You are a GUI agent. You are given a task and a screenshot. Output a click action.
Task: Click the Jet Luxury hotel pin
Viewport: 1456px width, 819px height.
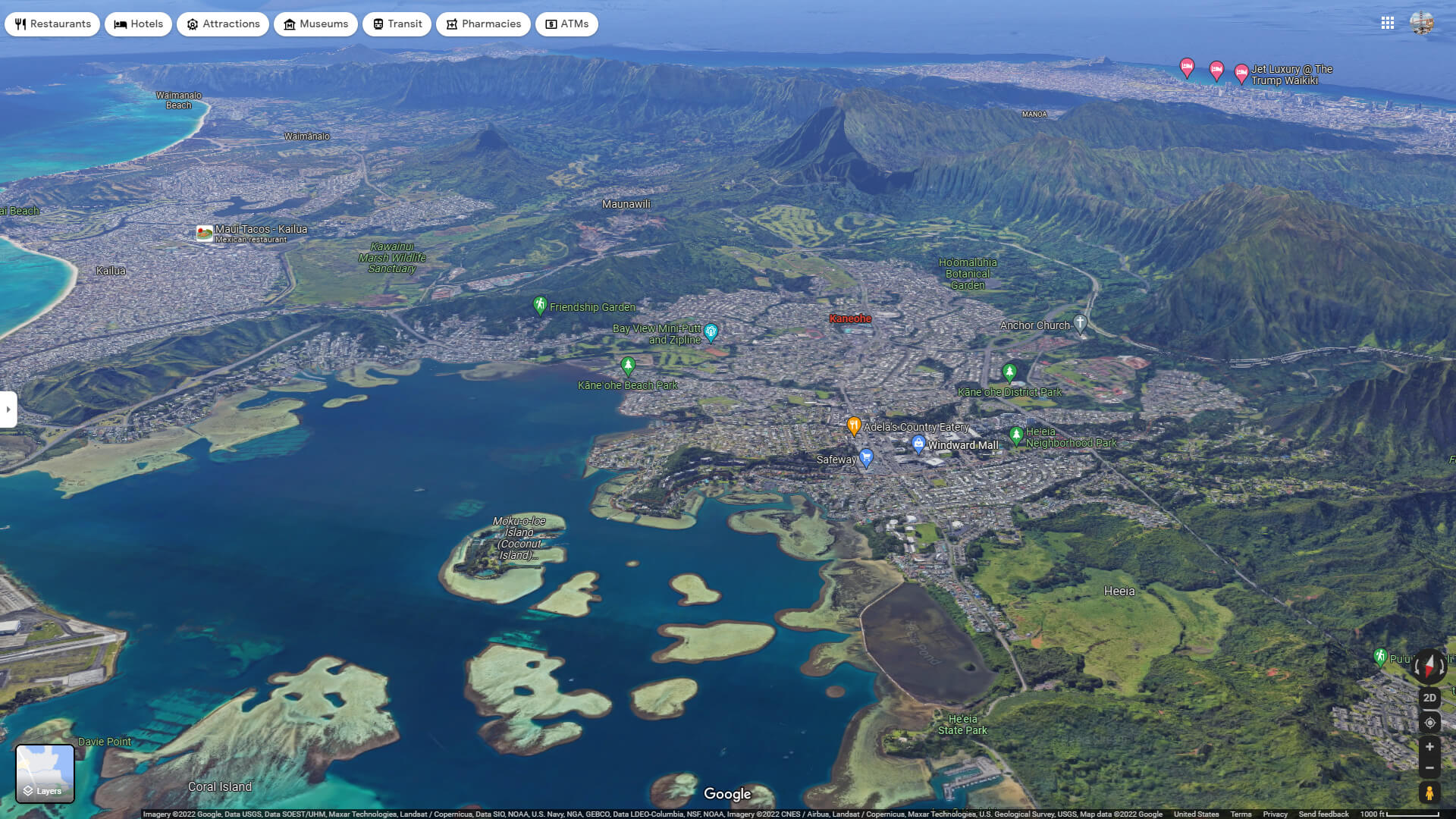pos(1241,73)
